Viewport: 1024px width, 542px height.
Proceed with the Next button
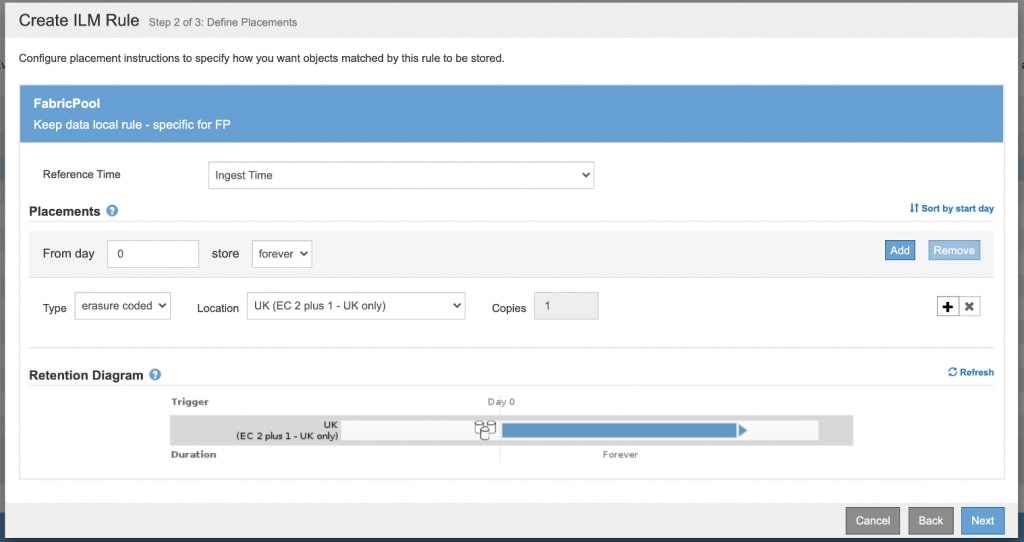click(982, 520)
